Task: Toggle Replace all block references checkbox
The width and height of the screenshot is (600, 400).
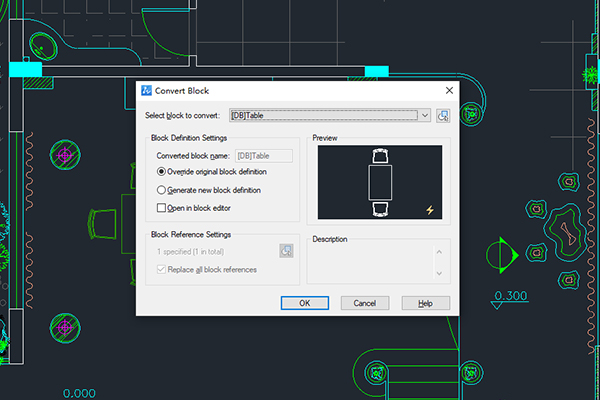Action: coord(161,269)
